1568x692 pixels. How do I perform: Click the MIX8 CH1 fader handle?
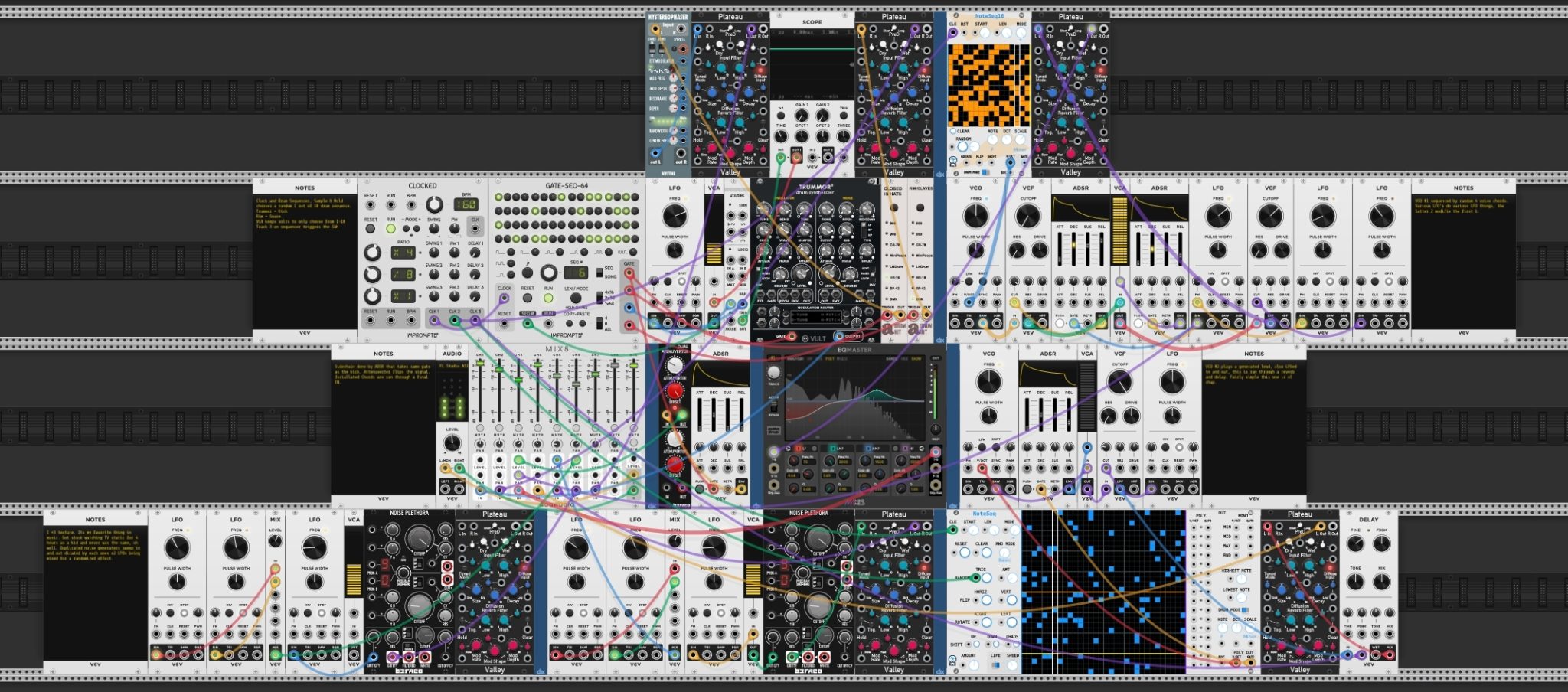pos(480,363)
